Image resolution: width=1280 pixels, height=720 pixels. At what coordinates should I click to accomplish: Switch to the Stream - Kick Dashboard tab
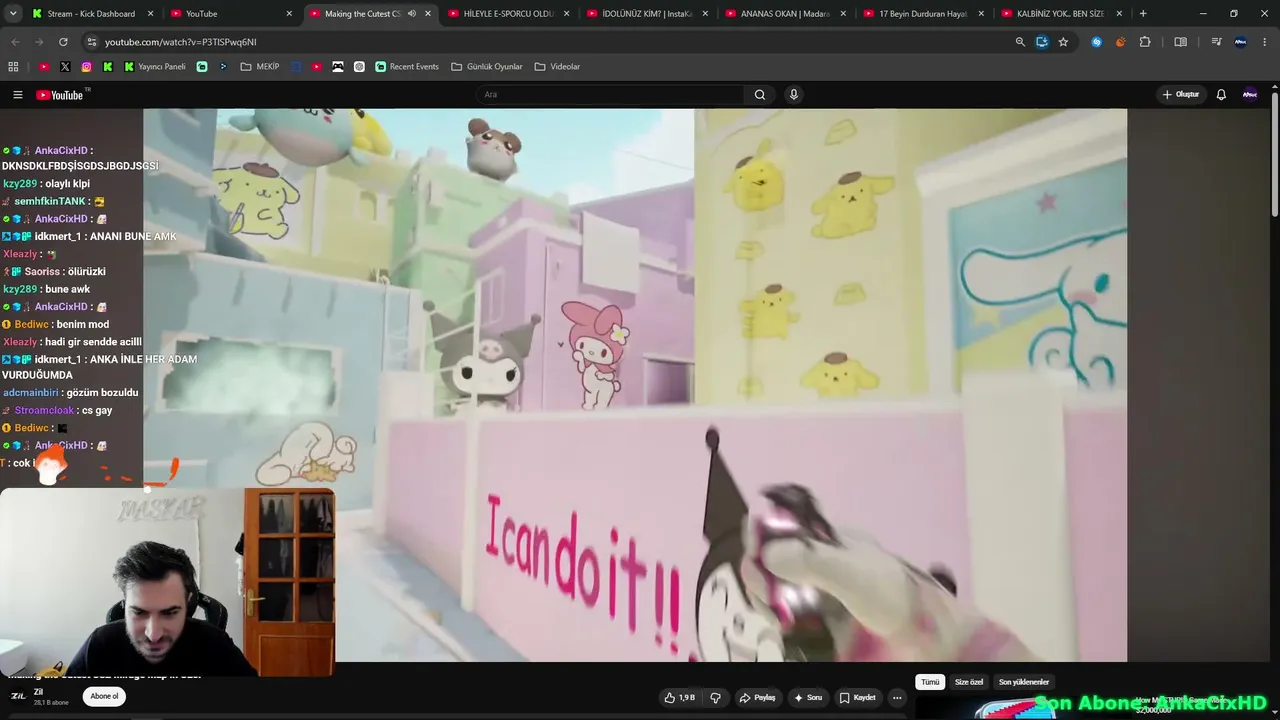(x=93, y=14)
